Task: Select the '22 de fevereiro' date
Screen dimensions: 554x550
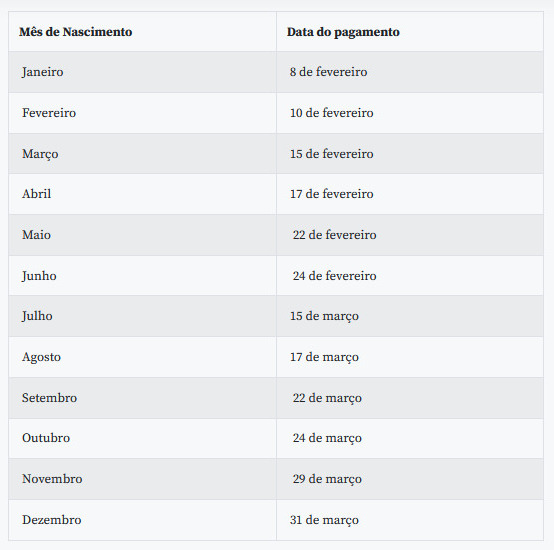Action: 334,235
